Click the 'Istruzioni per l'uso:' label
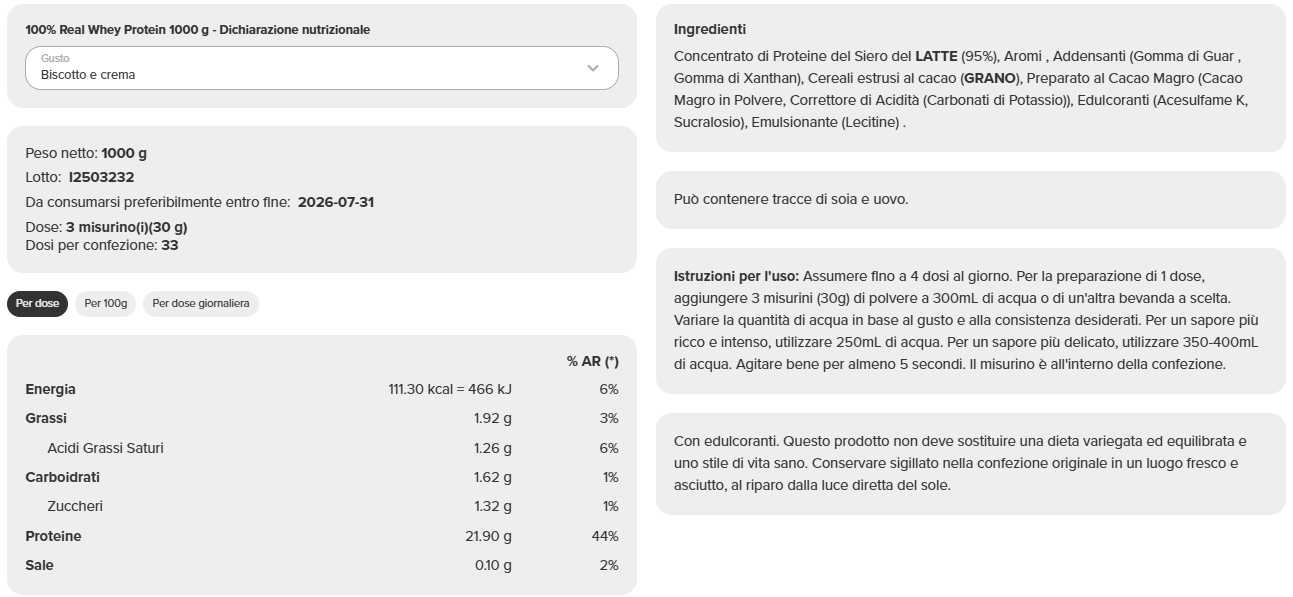This screenshot has width=1293, height=597. click(x=736, y=276)
